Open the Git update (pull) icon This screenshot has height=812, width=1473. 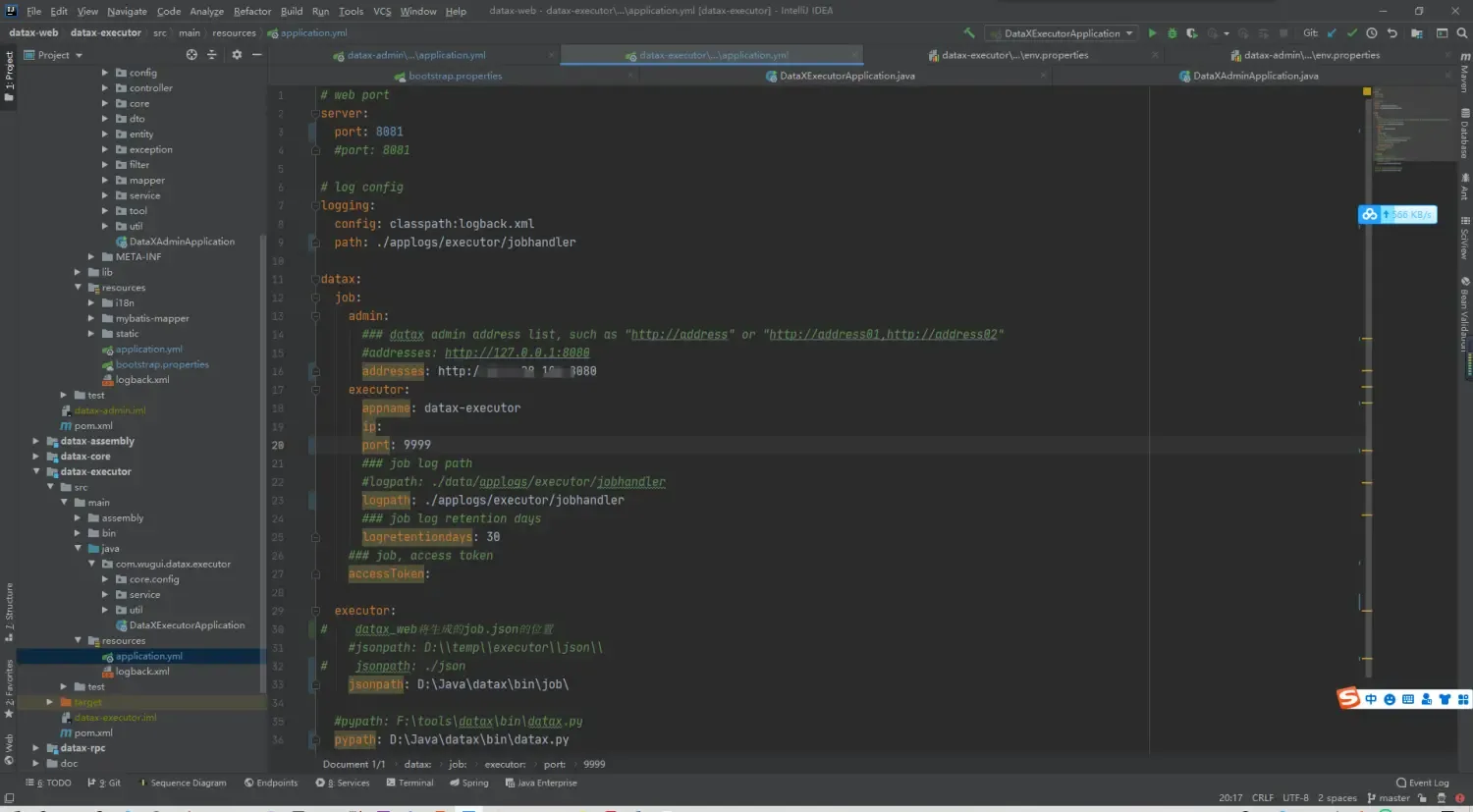coord(1332,32)
